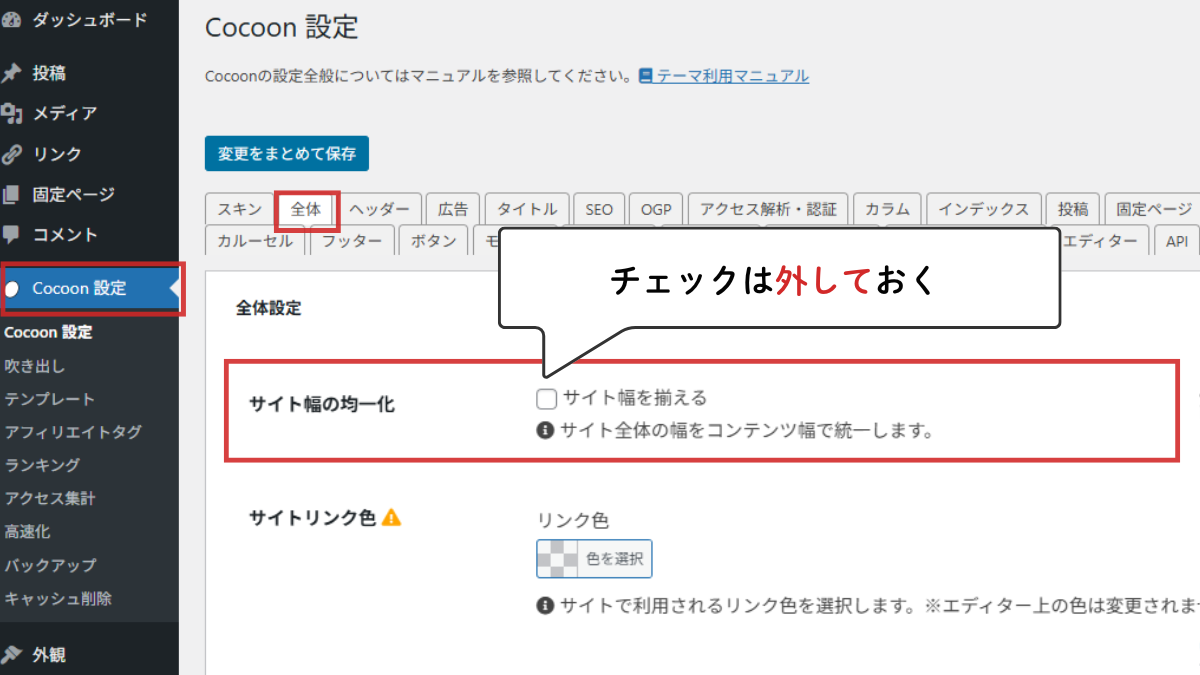Click the warning icon beside サイトリンク色

tap(391, 517)
